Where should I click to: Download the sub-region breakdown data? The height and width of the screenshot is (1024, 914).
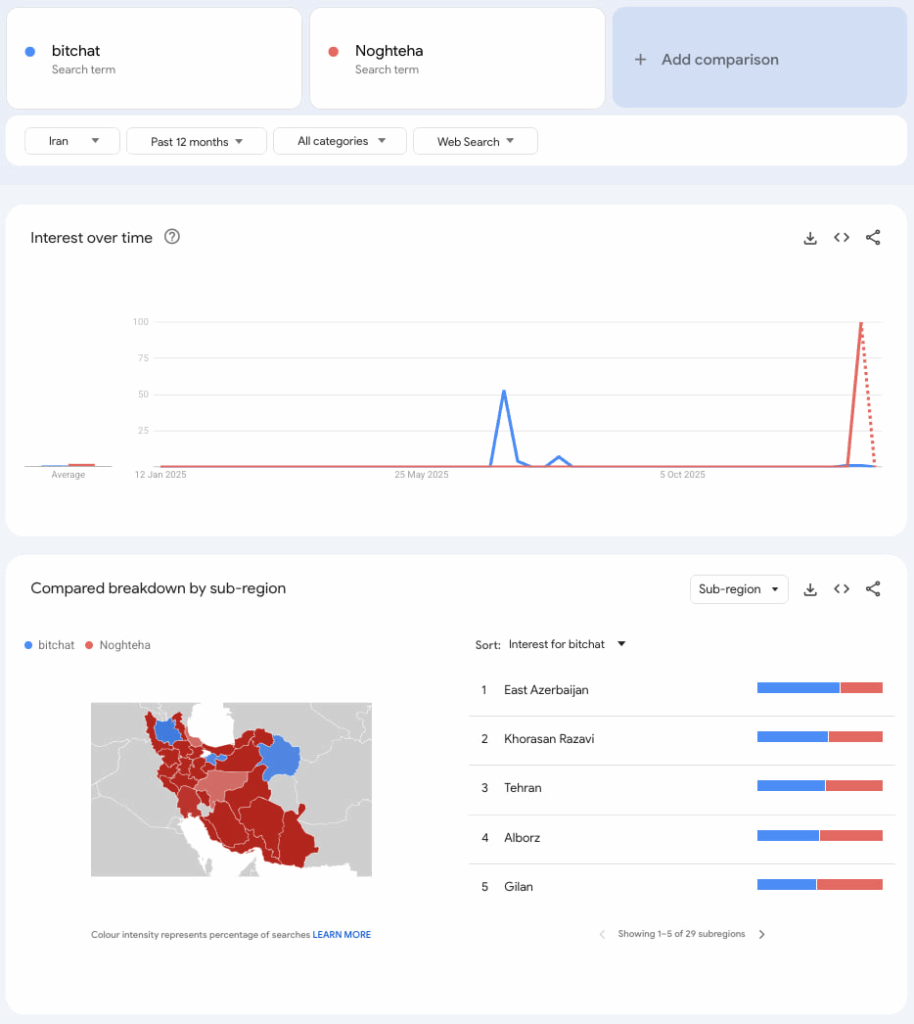(x=810, y=589)
